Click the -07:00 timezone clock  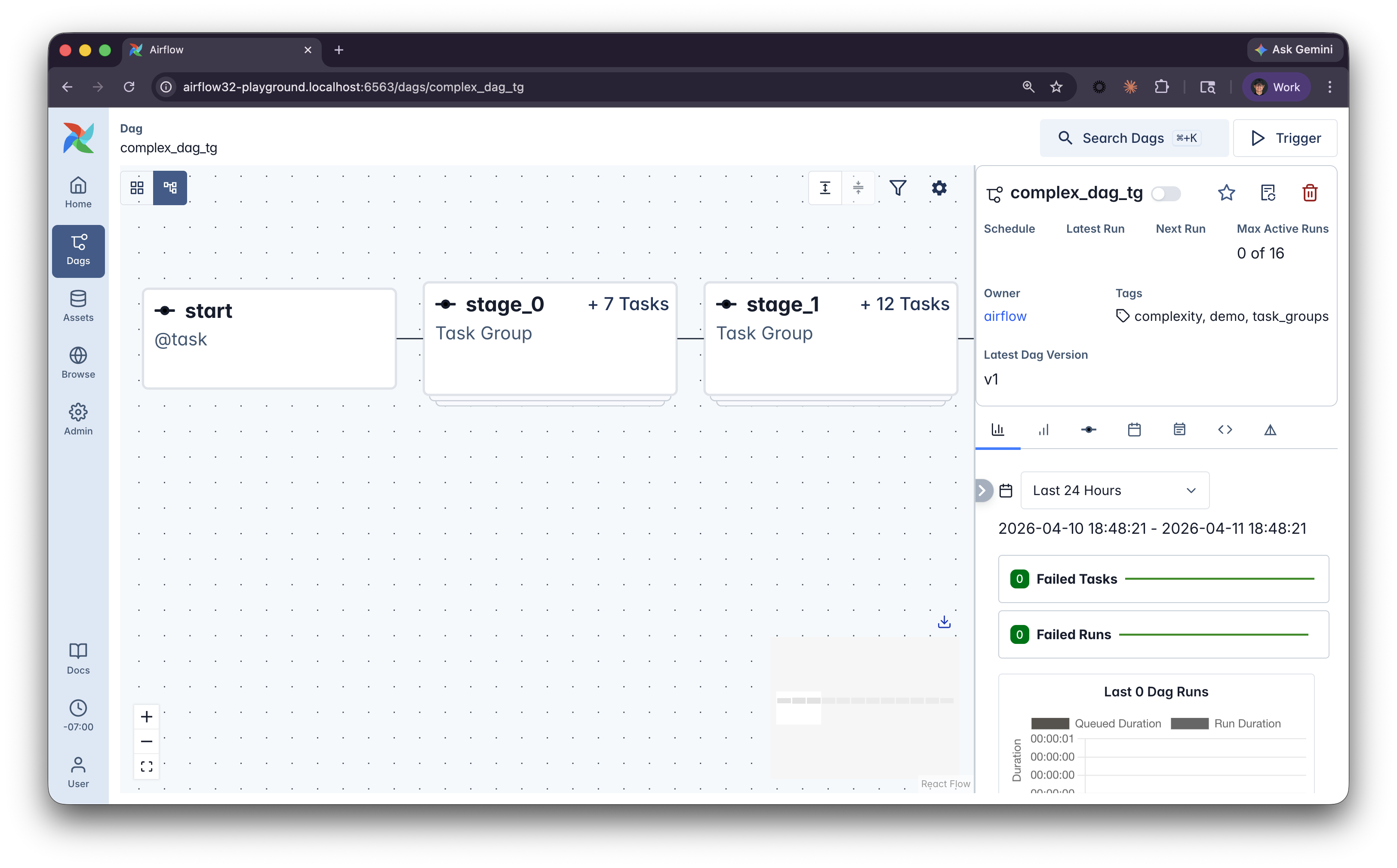point(78,716)
